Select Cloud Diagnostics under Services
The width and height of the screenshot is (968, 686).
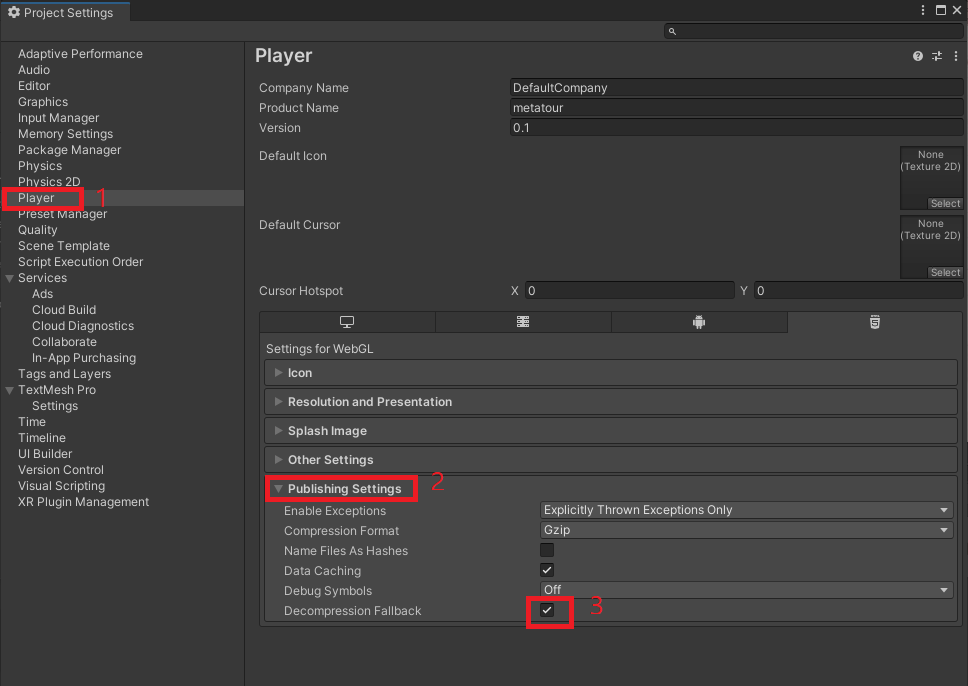tap(83, 327)
